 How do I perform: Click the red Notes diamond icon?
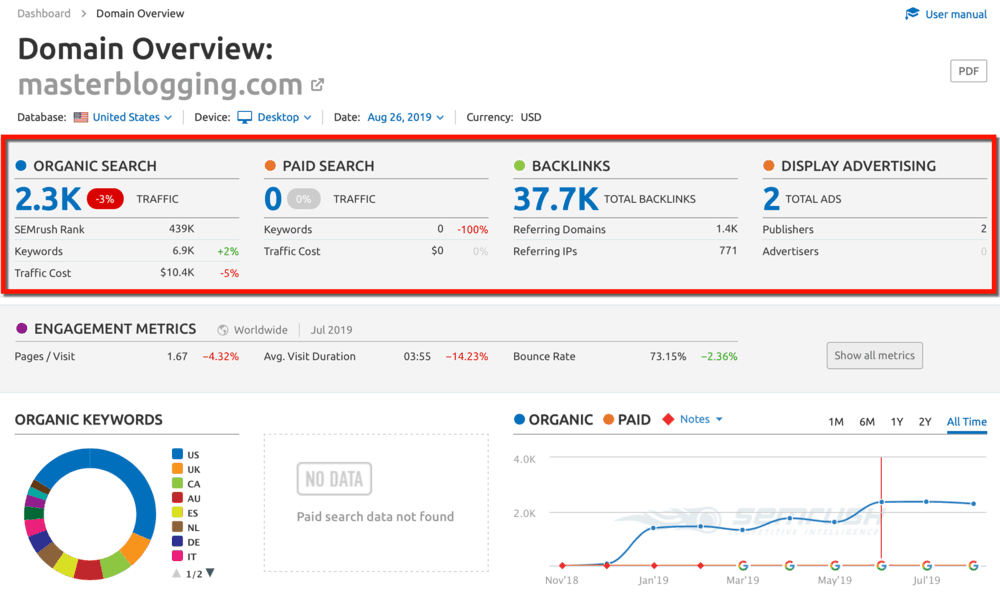tap(668, 419)
